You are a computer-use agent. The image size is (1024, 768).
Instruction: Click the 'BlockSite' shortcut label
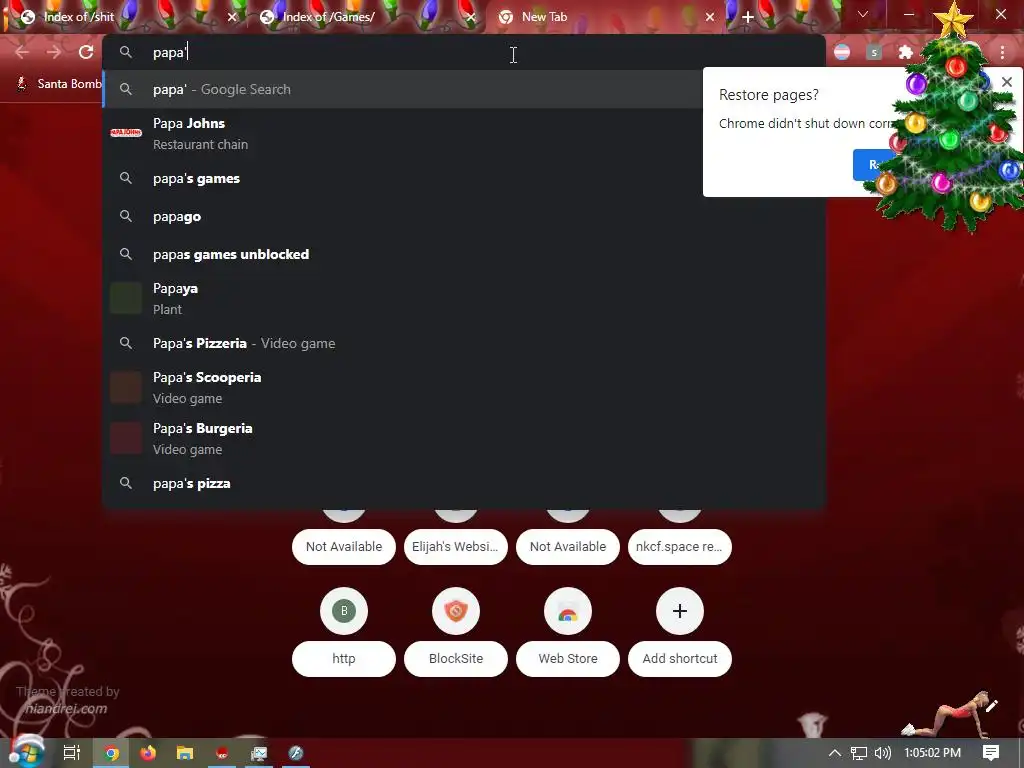pos(456,658)
